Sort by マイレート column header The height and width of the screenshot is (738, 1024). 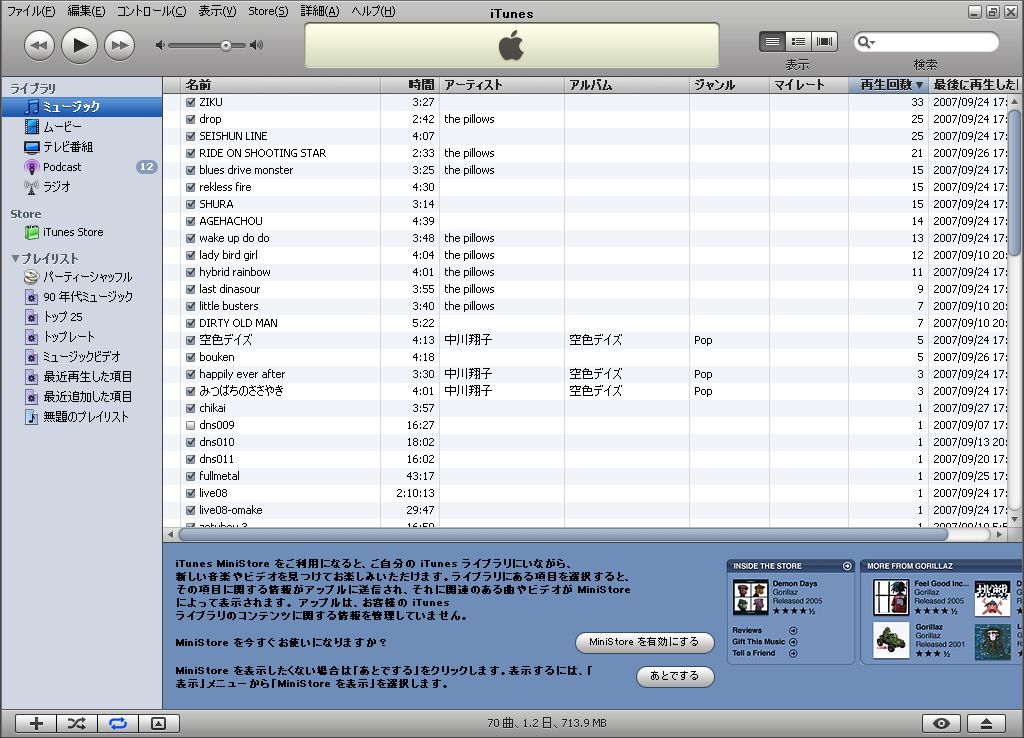pyautogui.click(x=809, y=85)
